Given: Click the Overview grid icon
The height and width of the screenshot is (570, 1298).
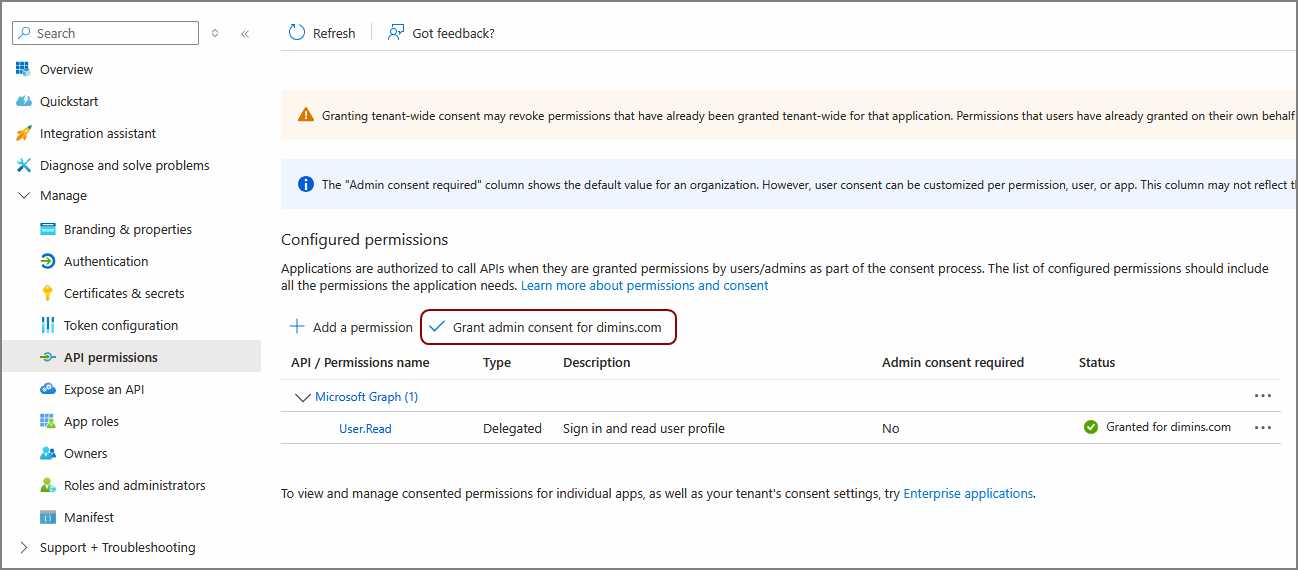Looking at the screenshot, I should [23, 69].
